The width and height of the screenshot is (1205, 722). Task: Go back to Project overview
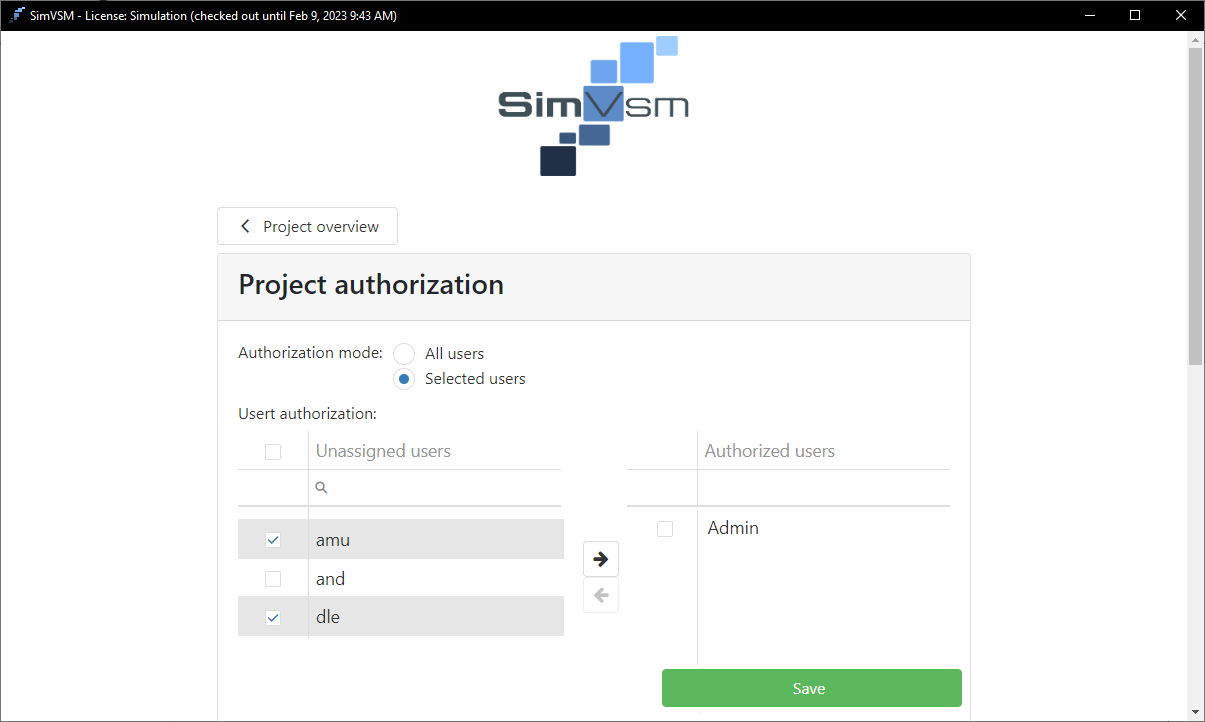pos(307,226)
